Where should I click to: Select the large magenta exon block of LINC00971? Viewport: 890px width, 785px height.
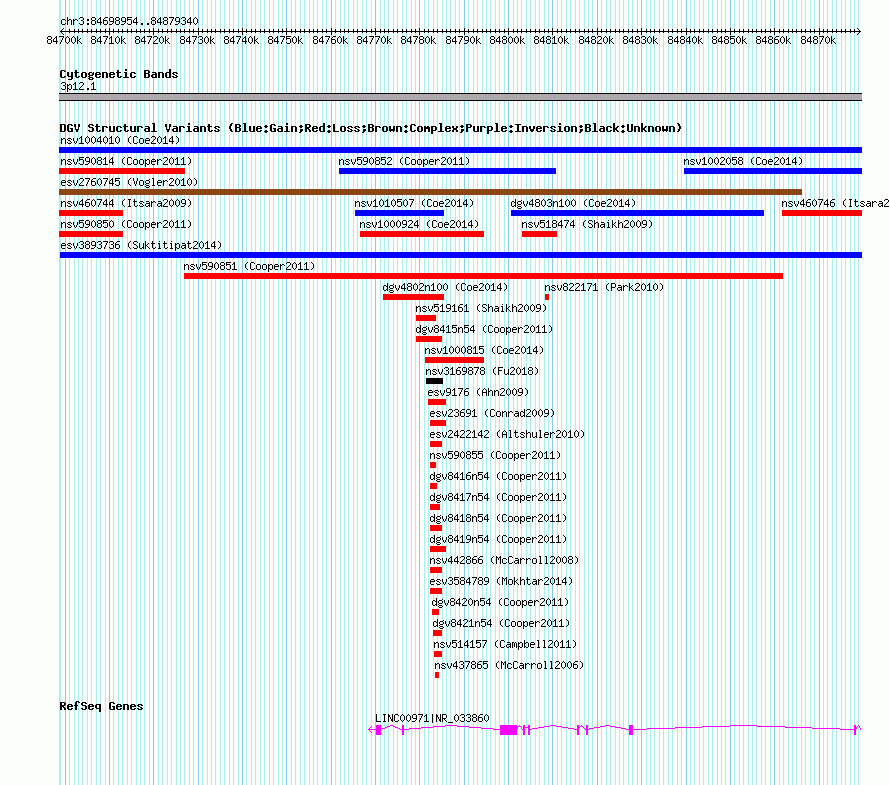pos(509,730)
